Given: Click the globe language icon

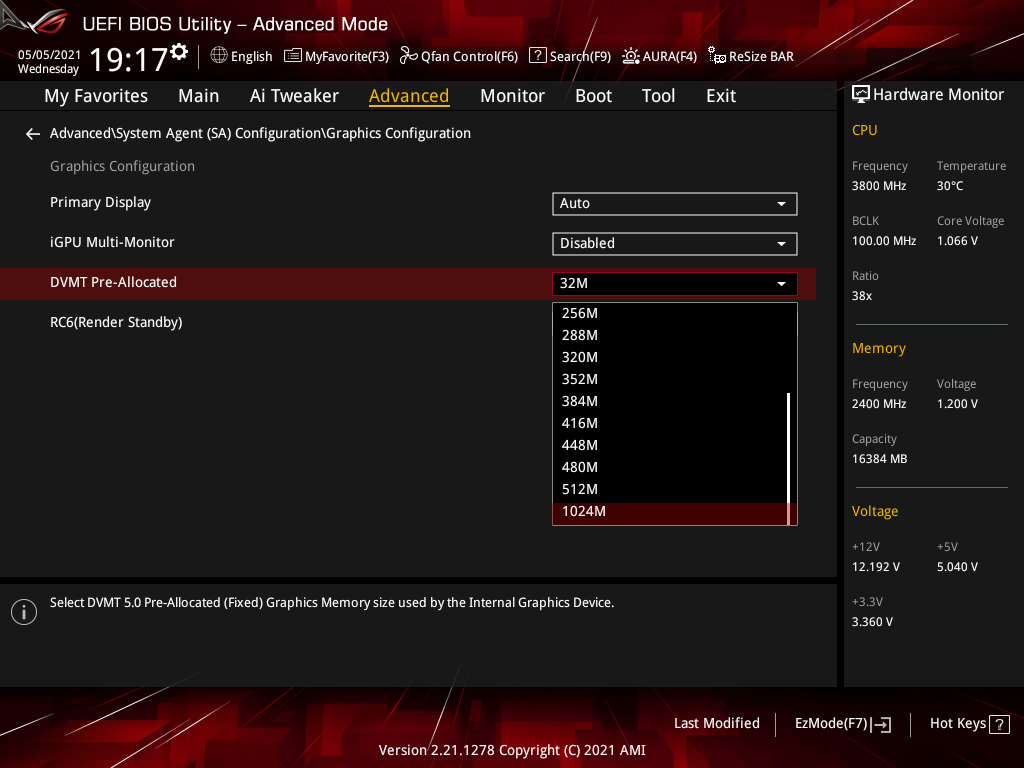Looking at the screenshot, I should pyautogui.click(x=219, y=56).
